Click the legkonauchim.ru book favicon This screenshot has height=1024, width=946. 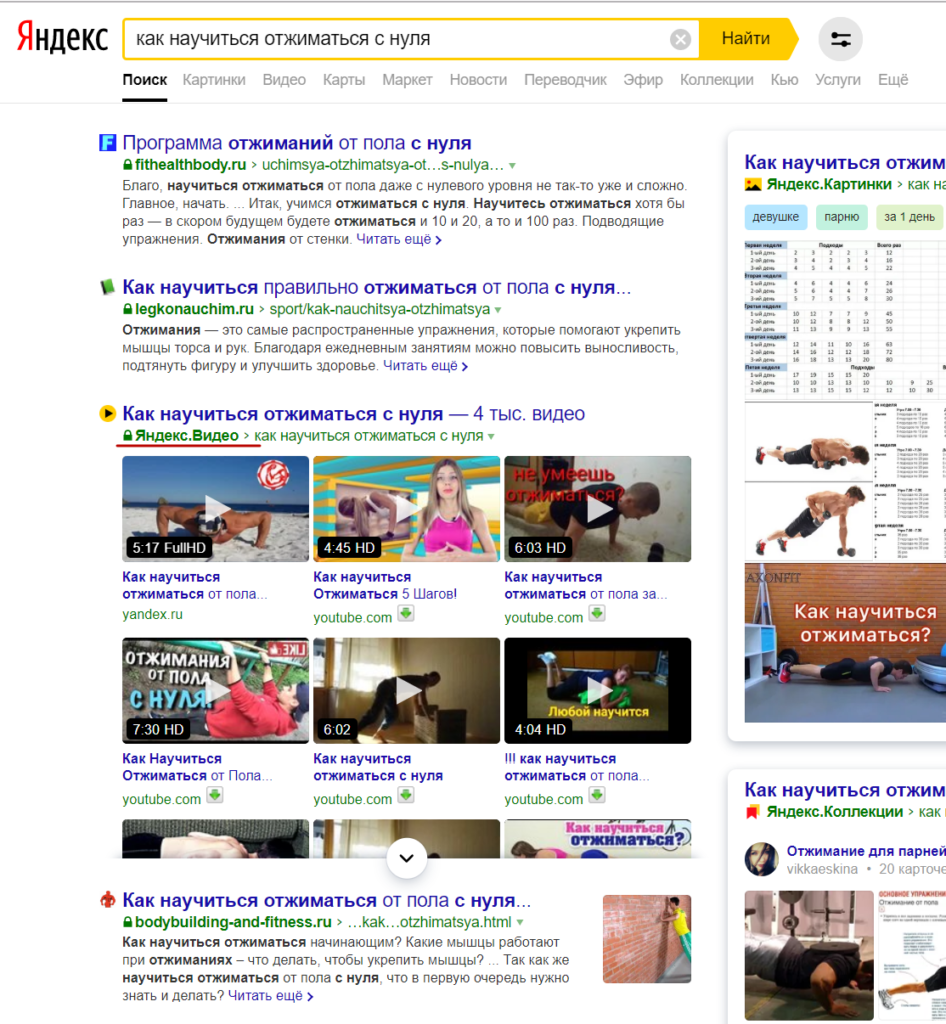tap(108, 288)
